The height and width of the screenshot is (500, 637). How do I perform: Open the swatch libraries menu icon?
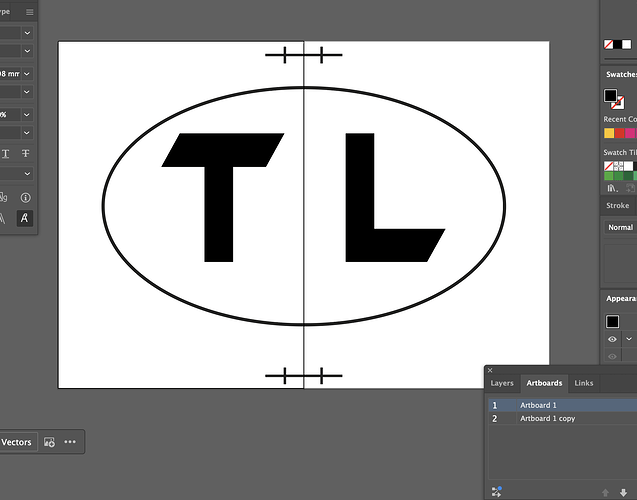click(612, 188)
